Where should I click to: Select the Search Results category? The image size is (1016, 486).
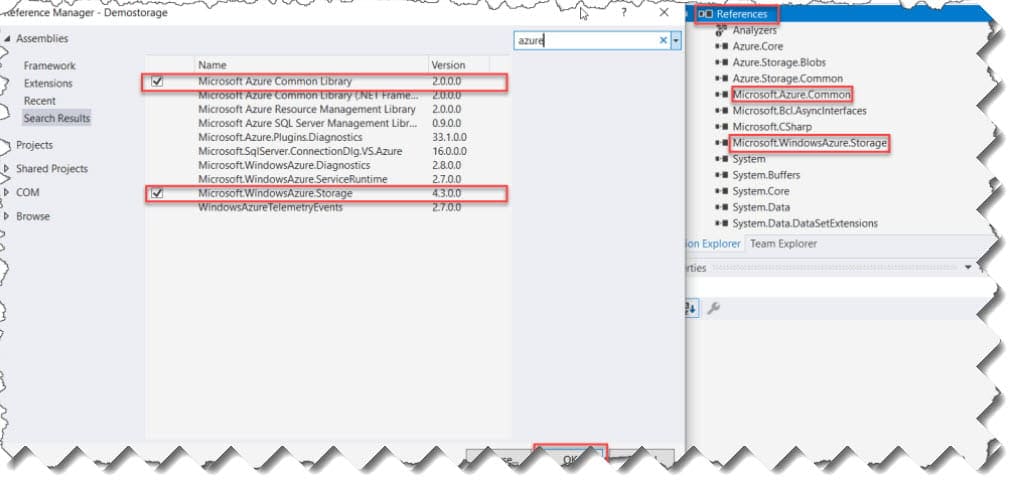point(56,119)
